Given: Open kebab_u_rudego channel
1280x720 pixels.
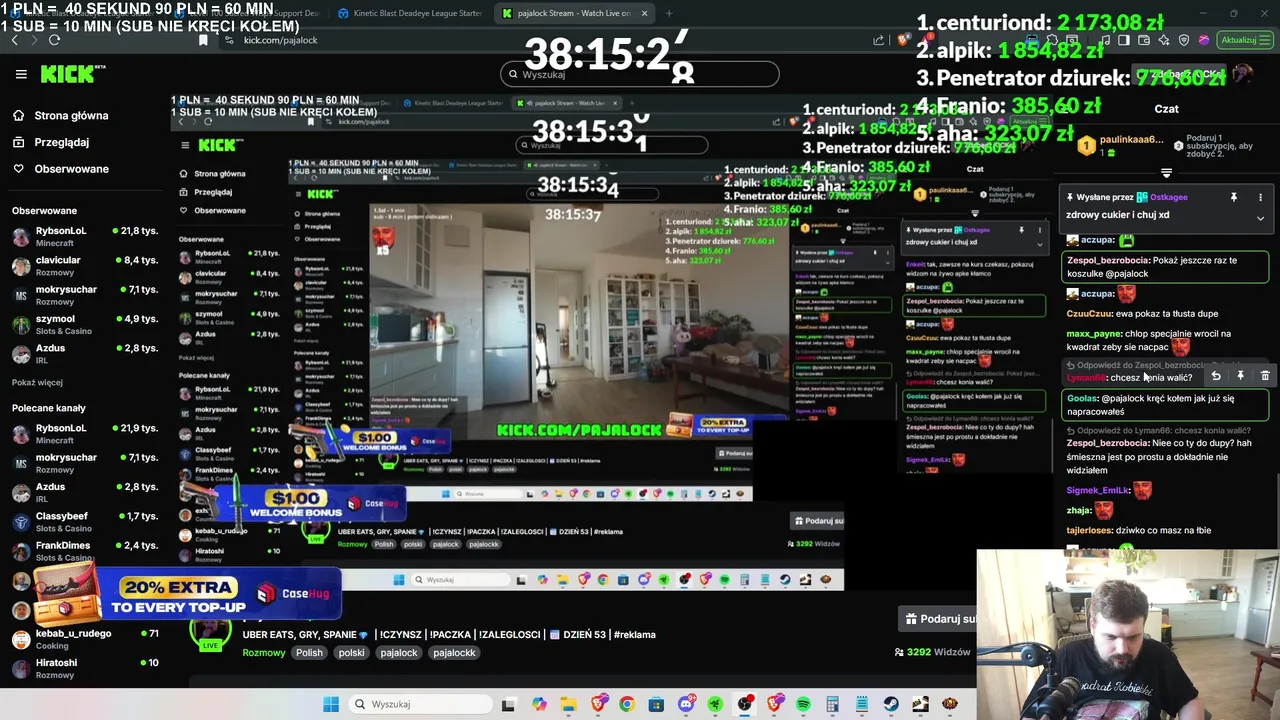Looking at the screenshot, I should (84, 639).
